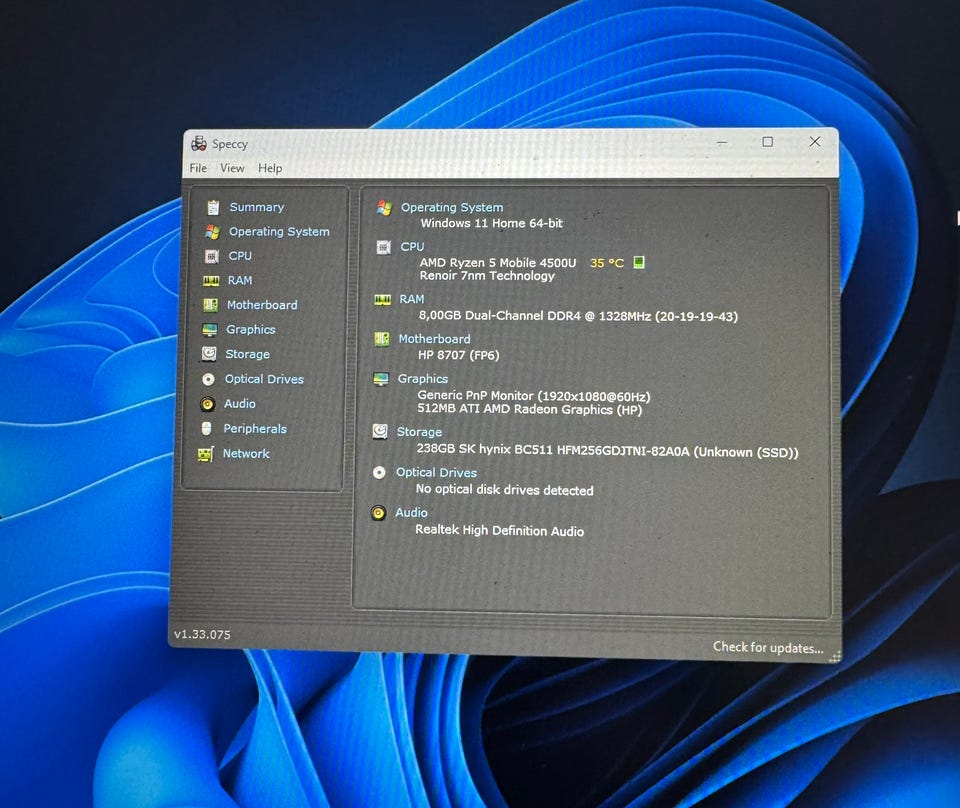Viewport: 960px width, 808px height.
Task: Open the Operating System heading link in the summary
Action: 452,208
